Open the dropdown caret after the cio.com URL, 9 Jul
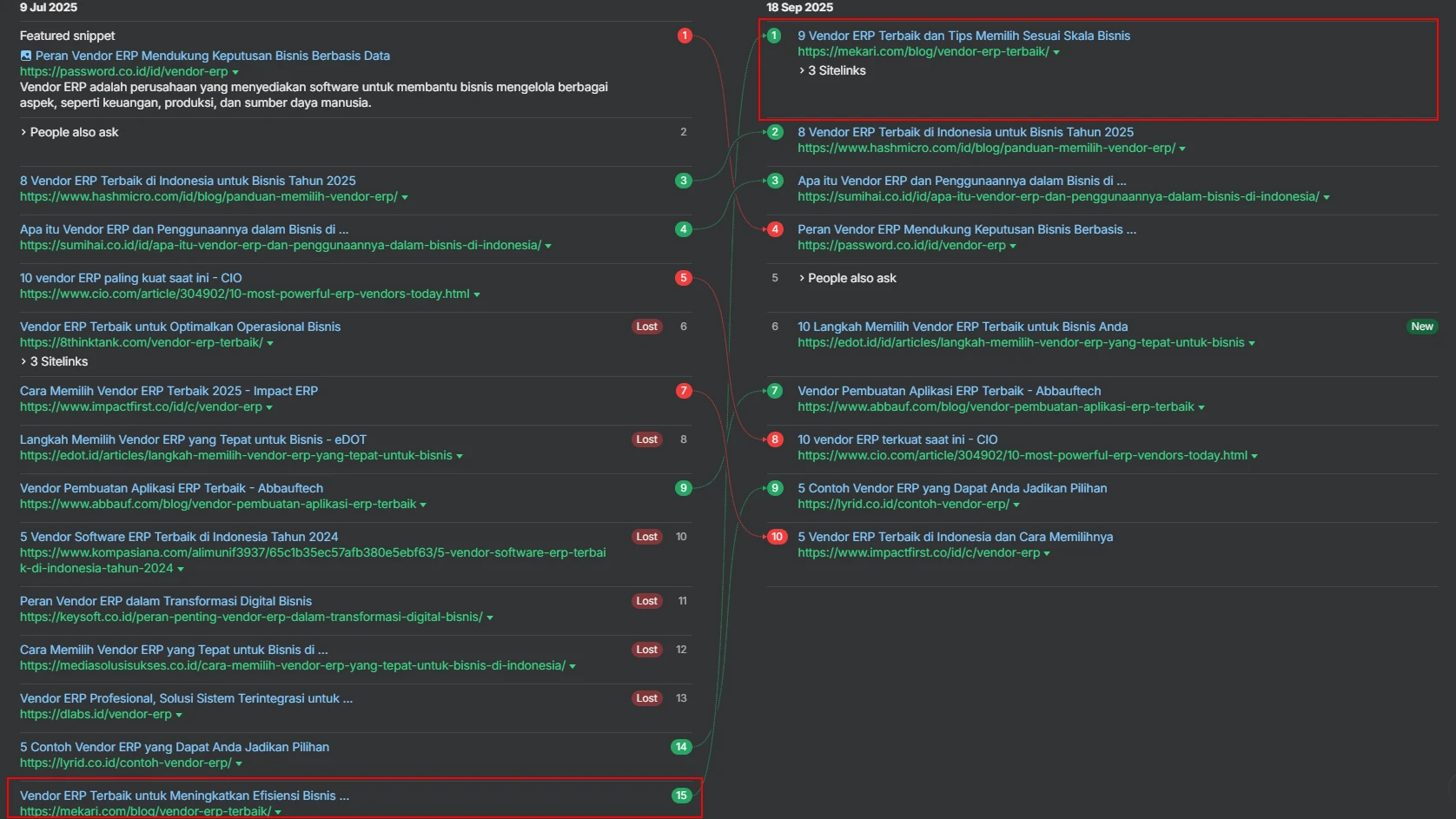Image resolution: width=1456 pixels, height=819 pixels. click(477, 294)
